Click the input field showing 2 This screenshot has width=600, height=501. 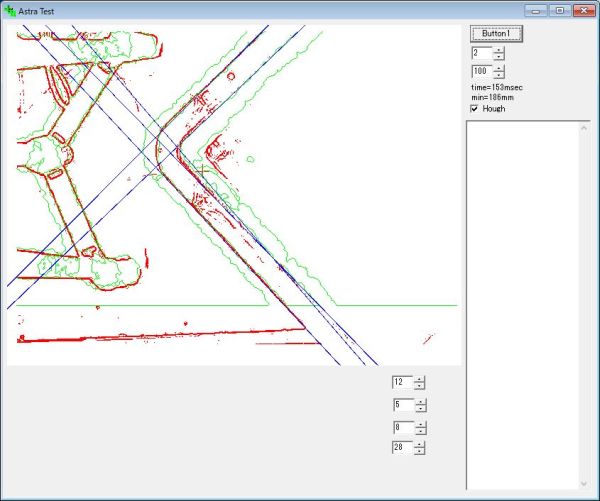[482, 53]
